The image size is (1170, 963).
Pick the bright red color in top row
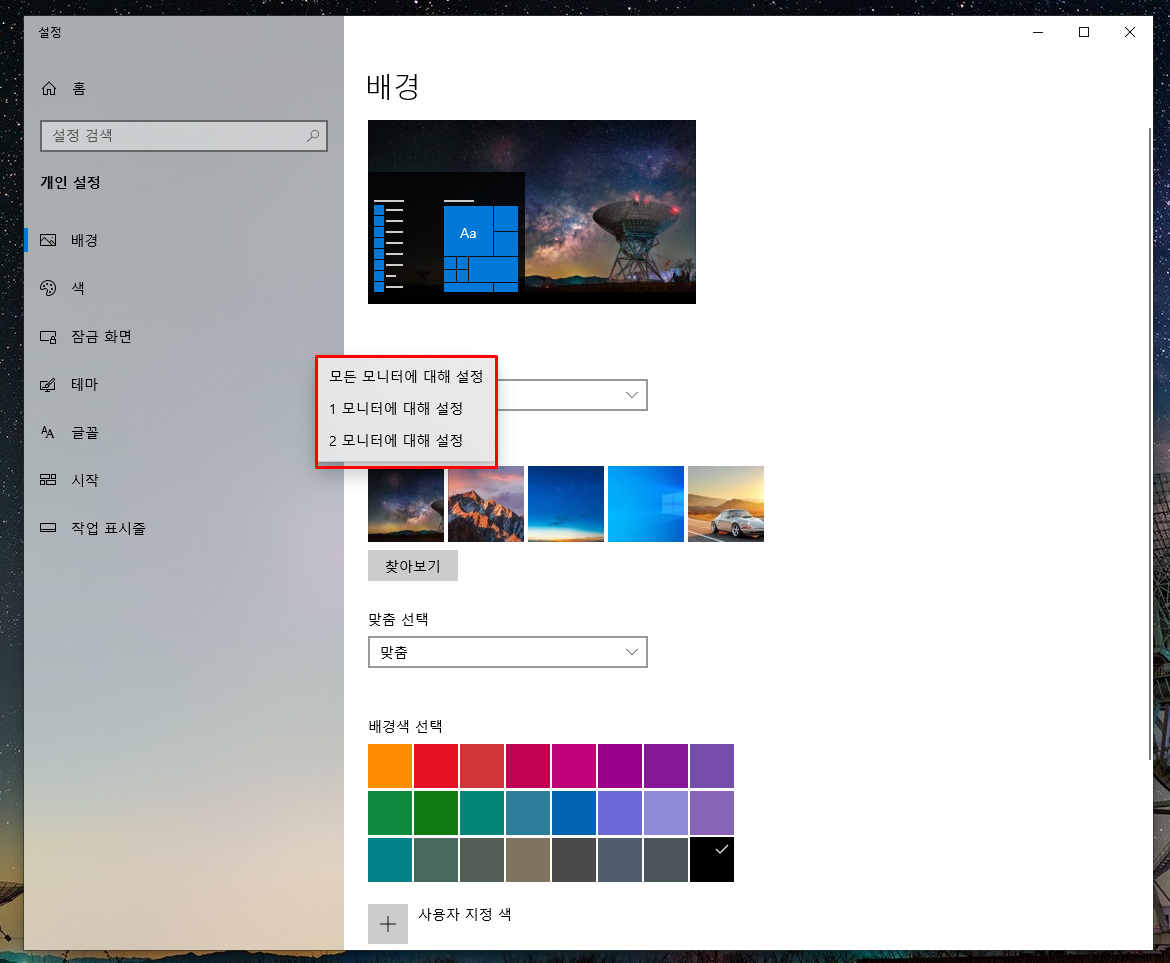436,766
